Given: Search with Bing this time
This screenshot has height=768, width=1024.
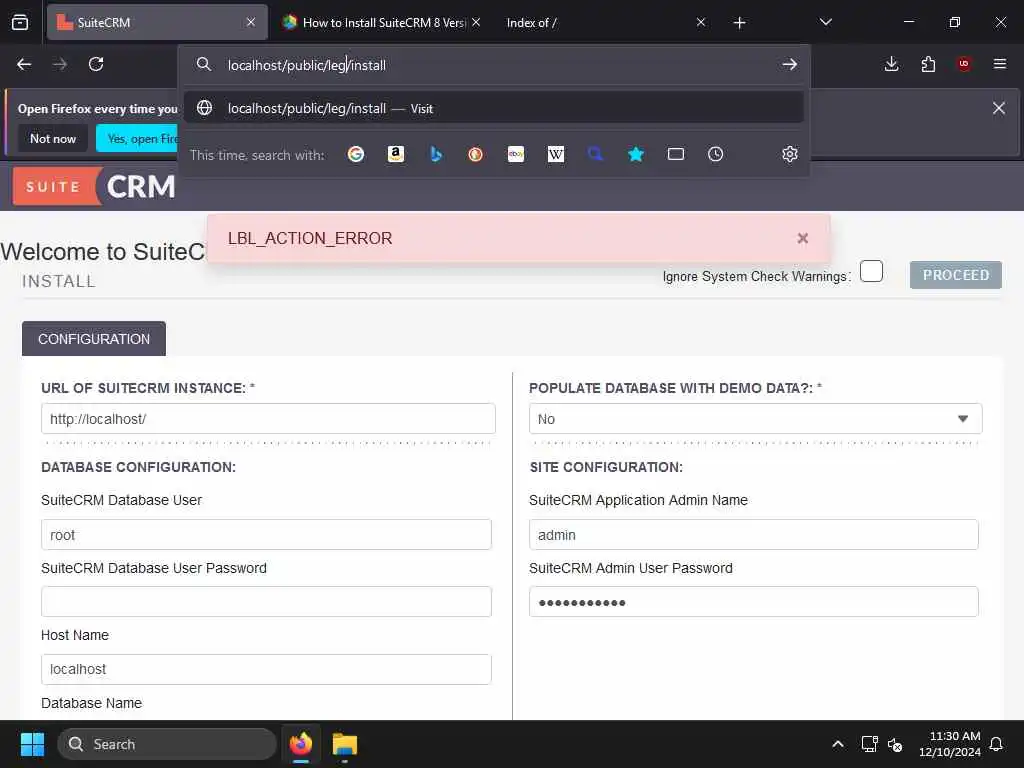Looking at the screenshot, I should tap(436, 154).
